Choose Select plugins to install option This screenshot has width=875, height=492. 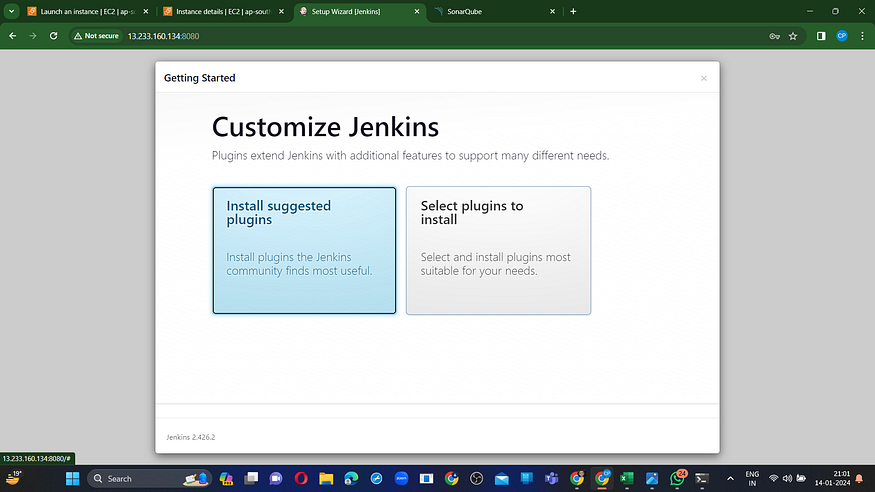pos(498,250)
